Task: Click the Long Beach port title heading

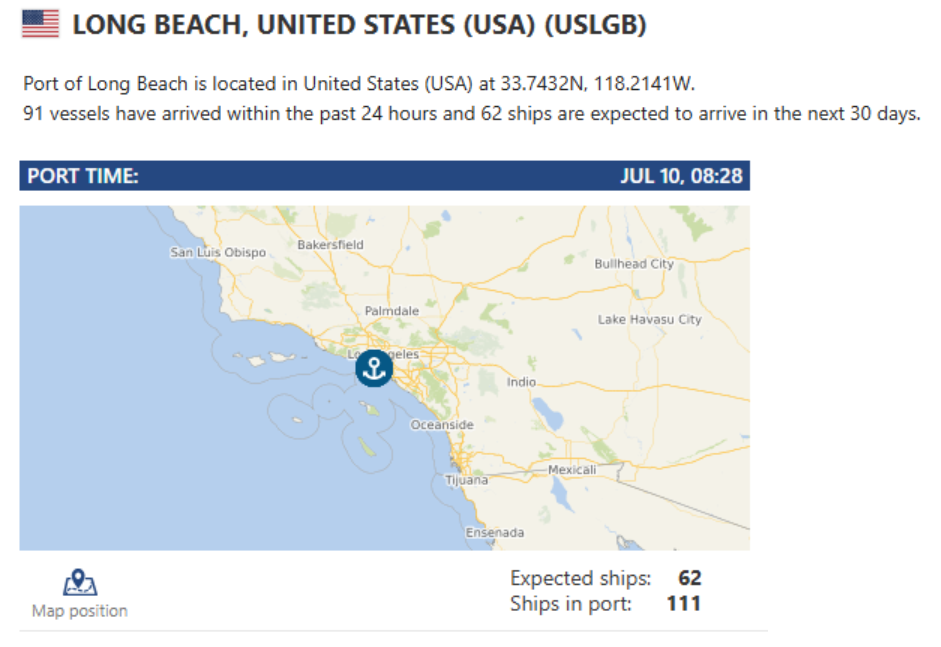Action: [x=359, y=25]
